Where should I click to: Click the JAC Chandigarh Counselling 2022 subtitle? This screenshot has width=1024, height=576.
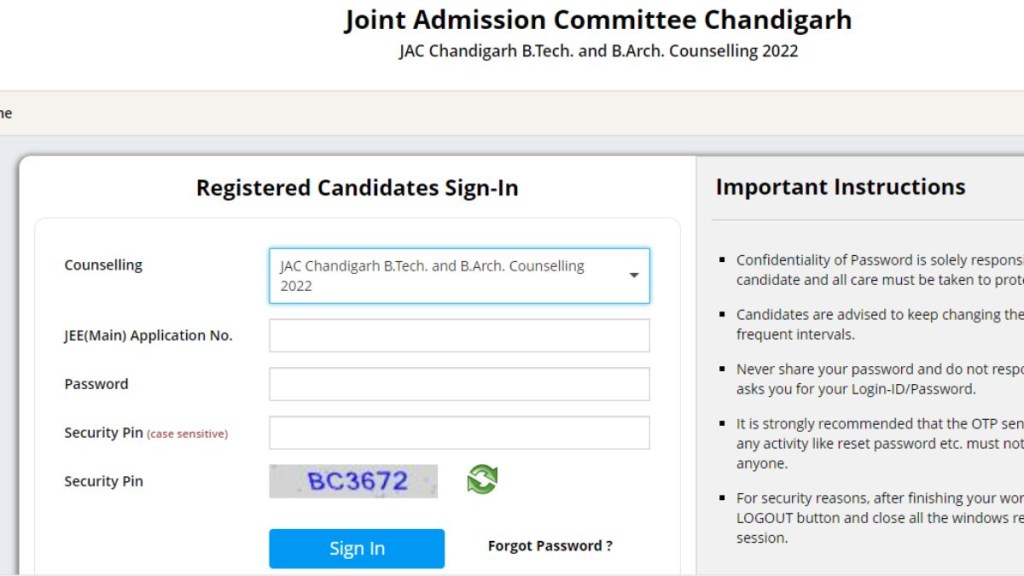[598, 50]
